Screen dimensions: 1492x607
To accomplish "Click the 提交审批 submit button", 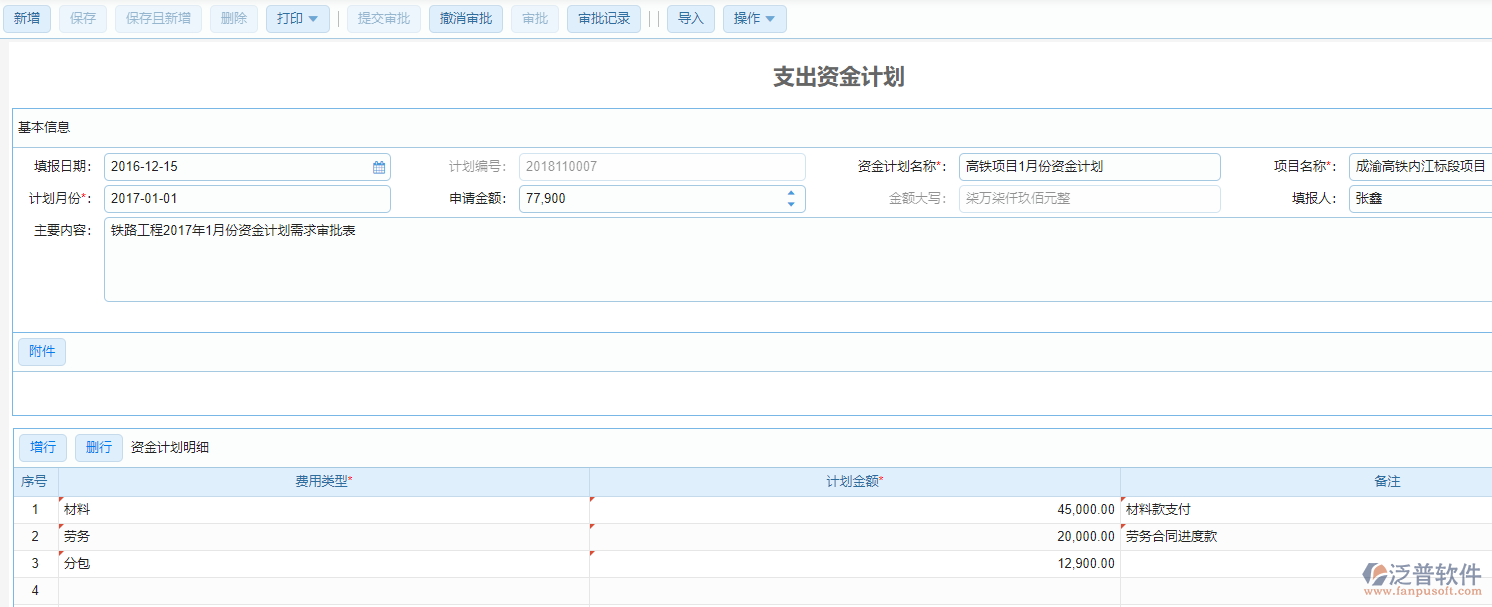I will [383, 18].
